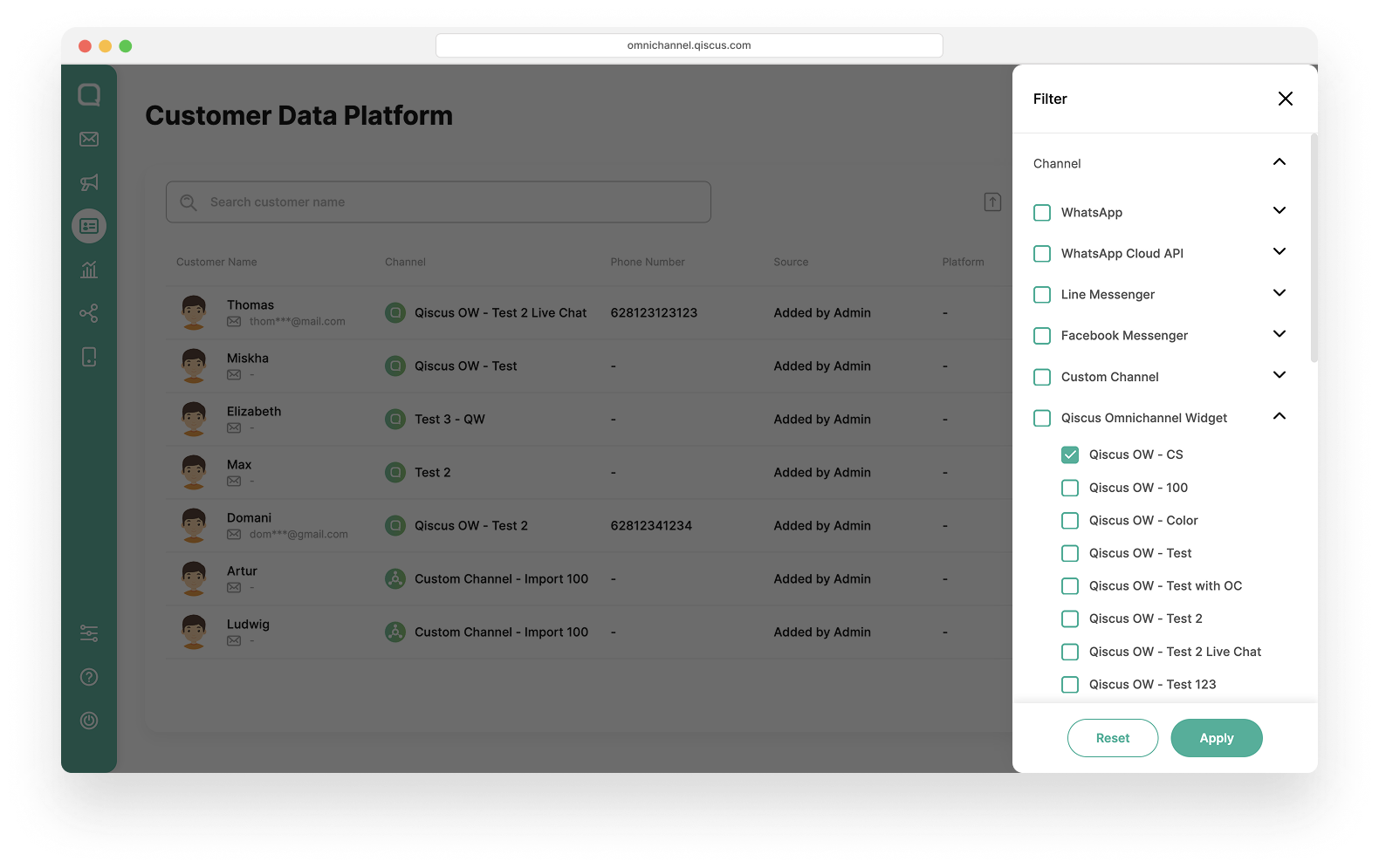Viewport: 1379px width, 868px height.
Task: Select customer name Artur
Action: [x=242, y=571]
